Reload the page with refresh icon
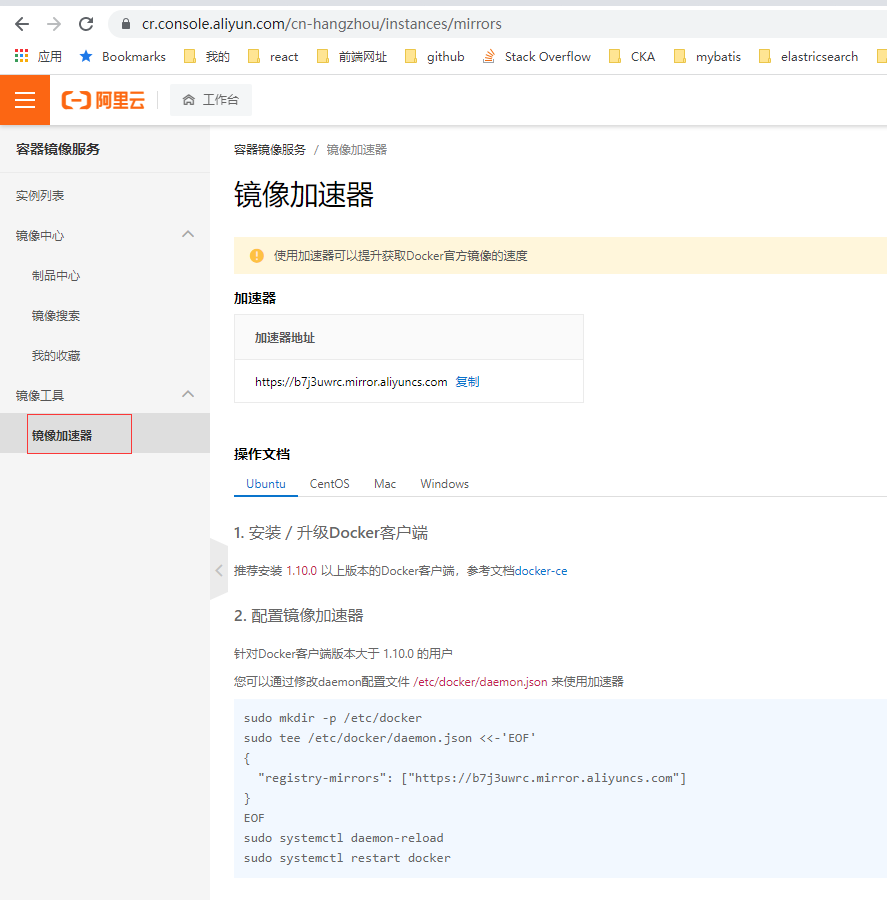 (86, 24)
